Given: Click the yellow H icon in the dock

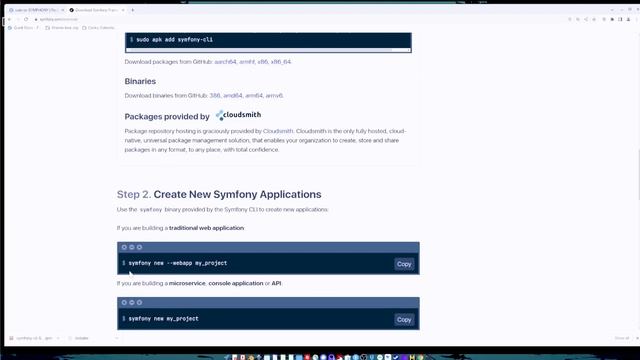Looking at the screenshot, I should [412, 357].
